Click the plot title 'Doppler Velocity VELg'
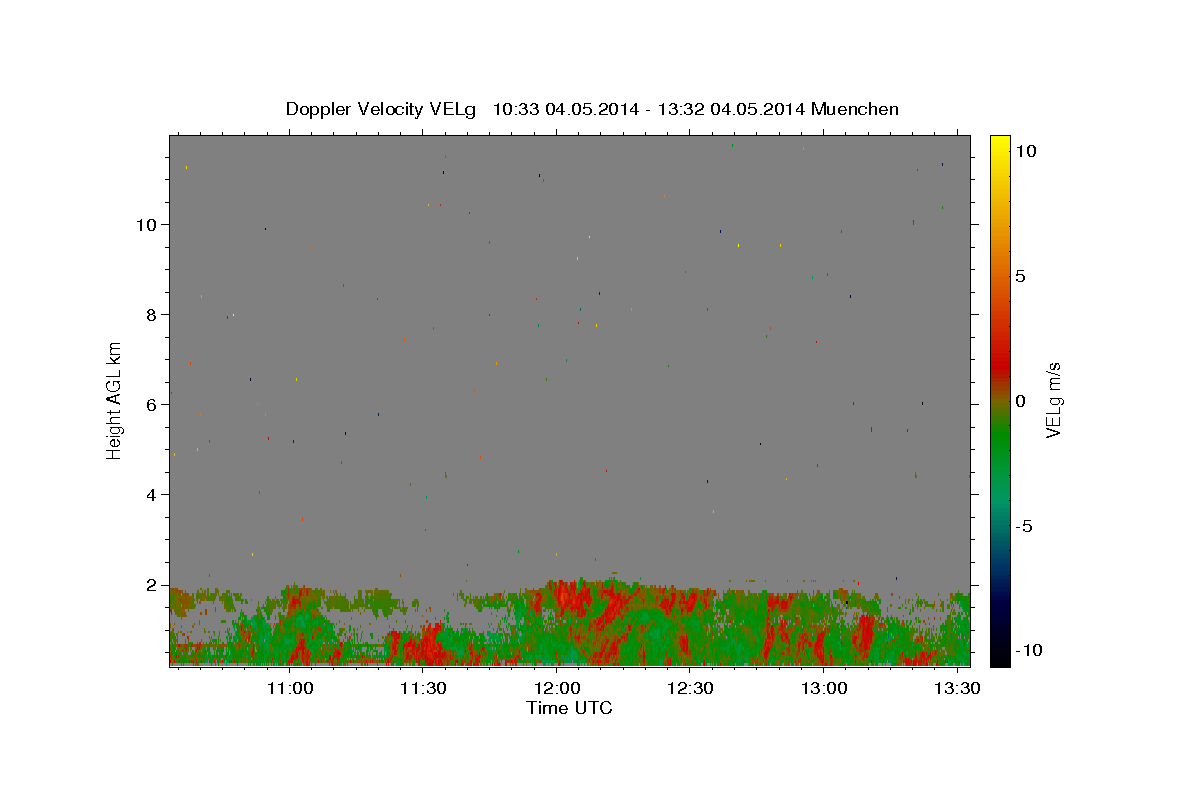 coord(382,109)
